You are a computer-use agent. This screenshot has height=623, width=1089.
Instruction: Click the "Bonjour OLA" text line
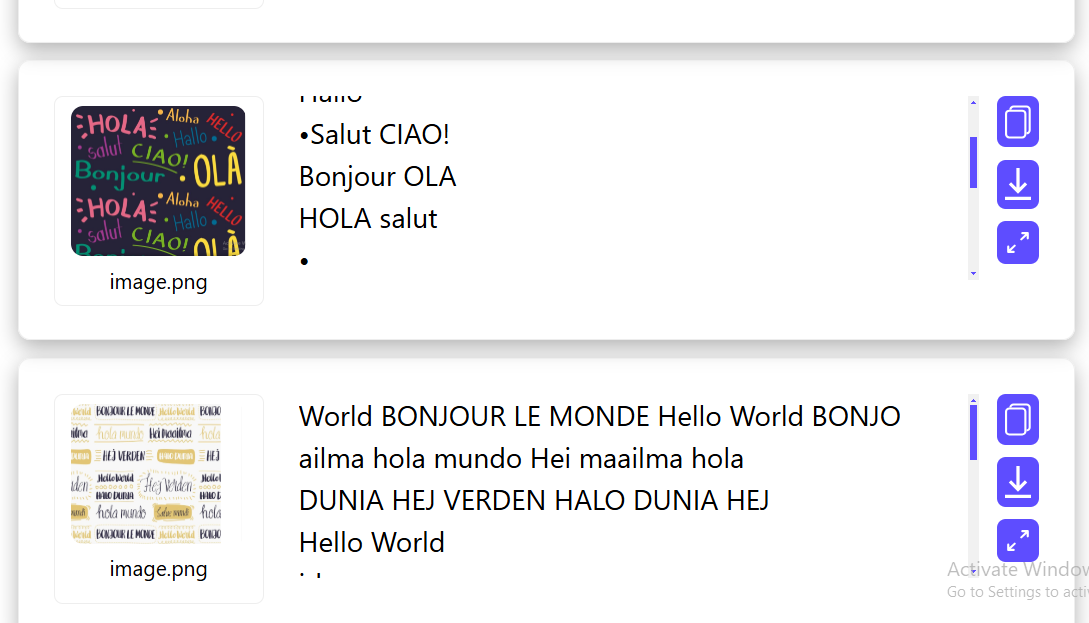coord(377,177)
